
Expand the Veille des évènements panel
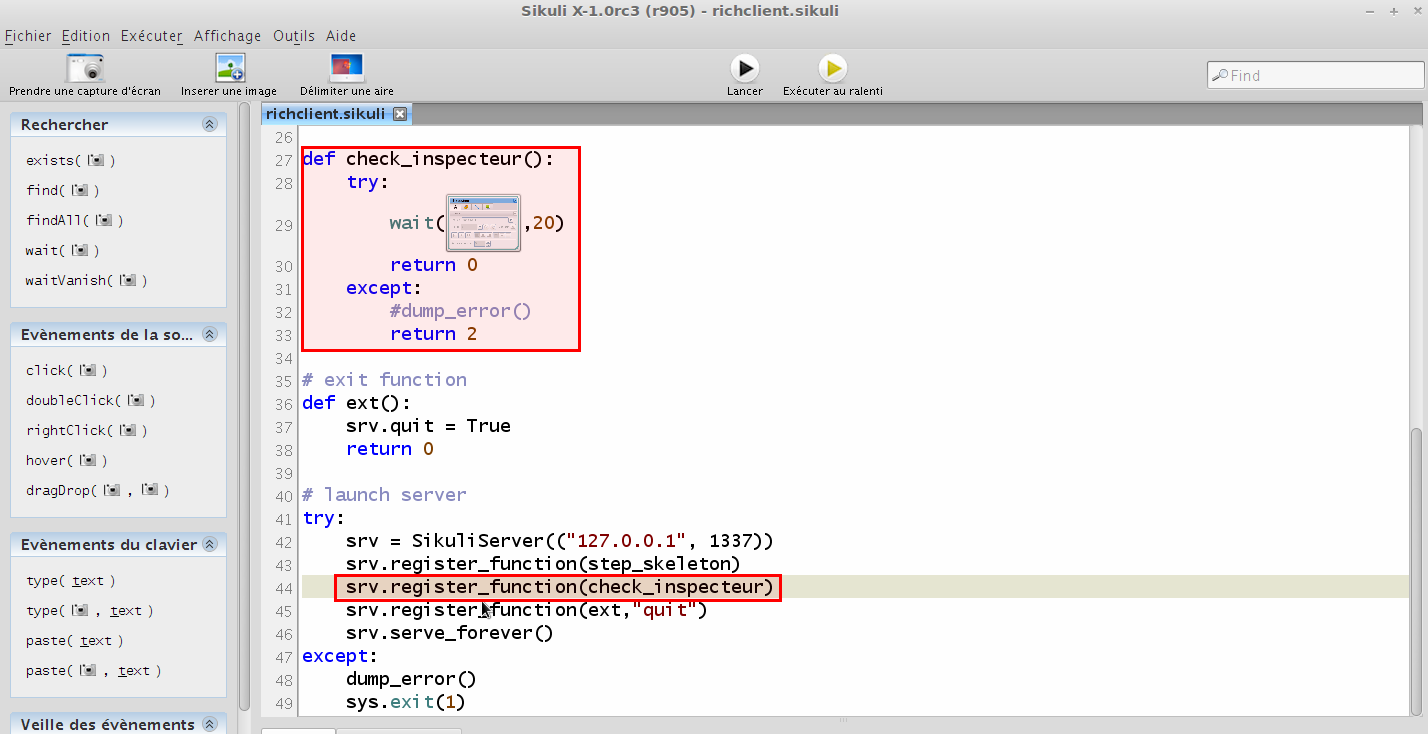(x=209, y=725)
